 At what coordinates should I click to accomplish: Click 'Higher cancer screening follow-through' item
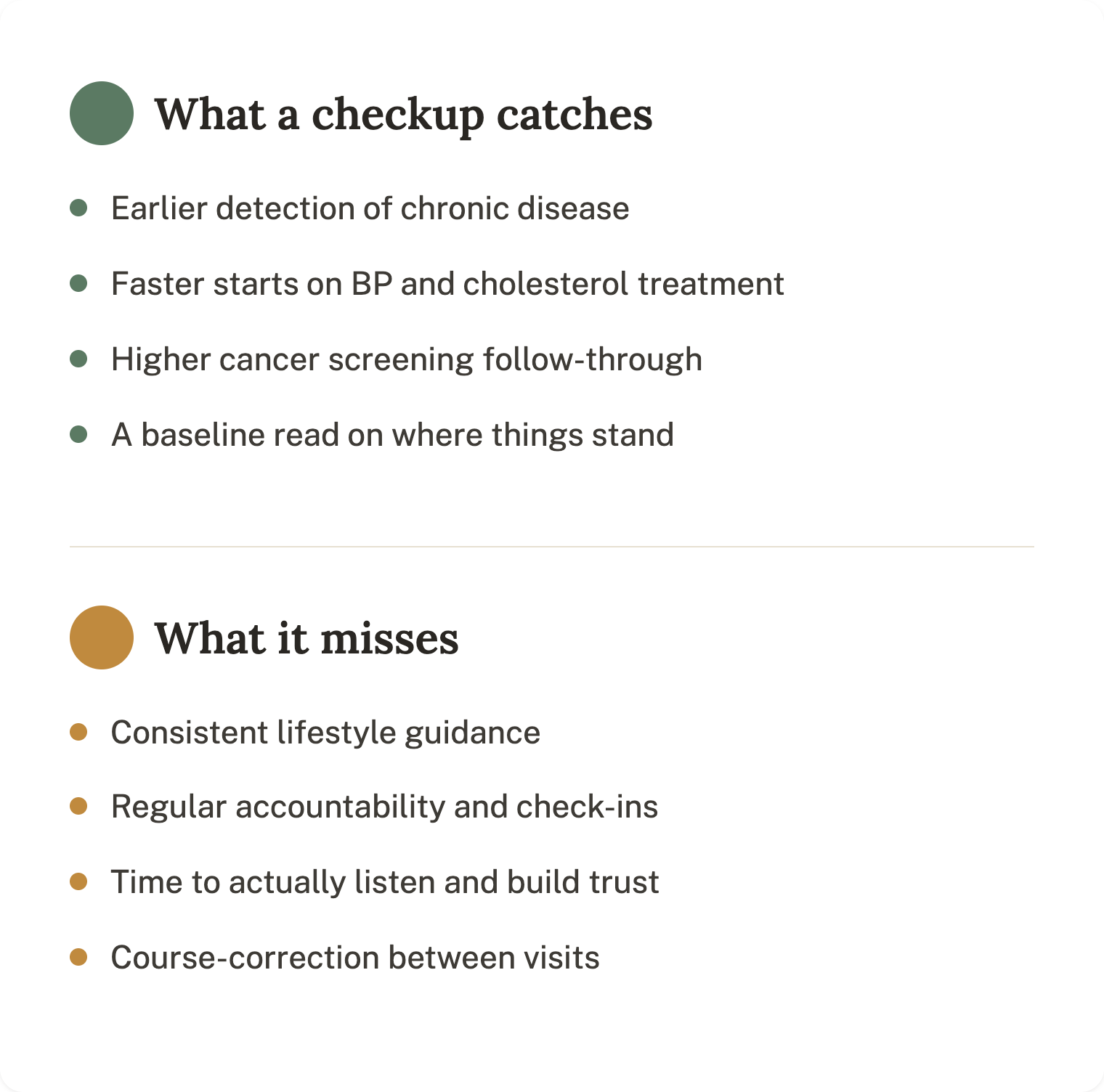coord(407,359)
